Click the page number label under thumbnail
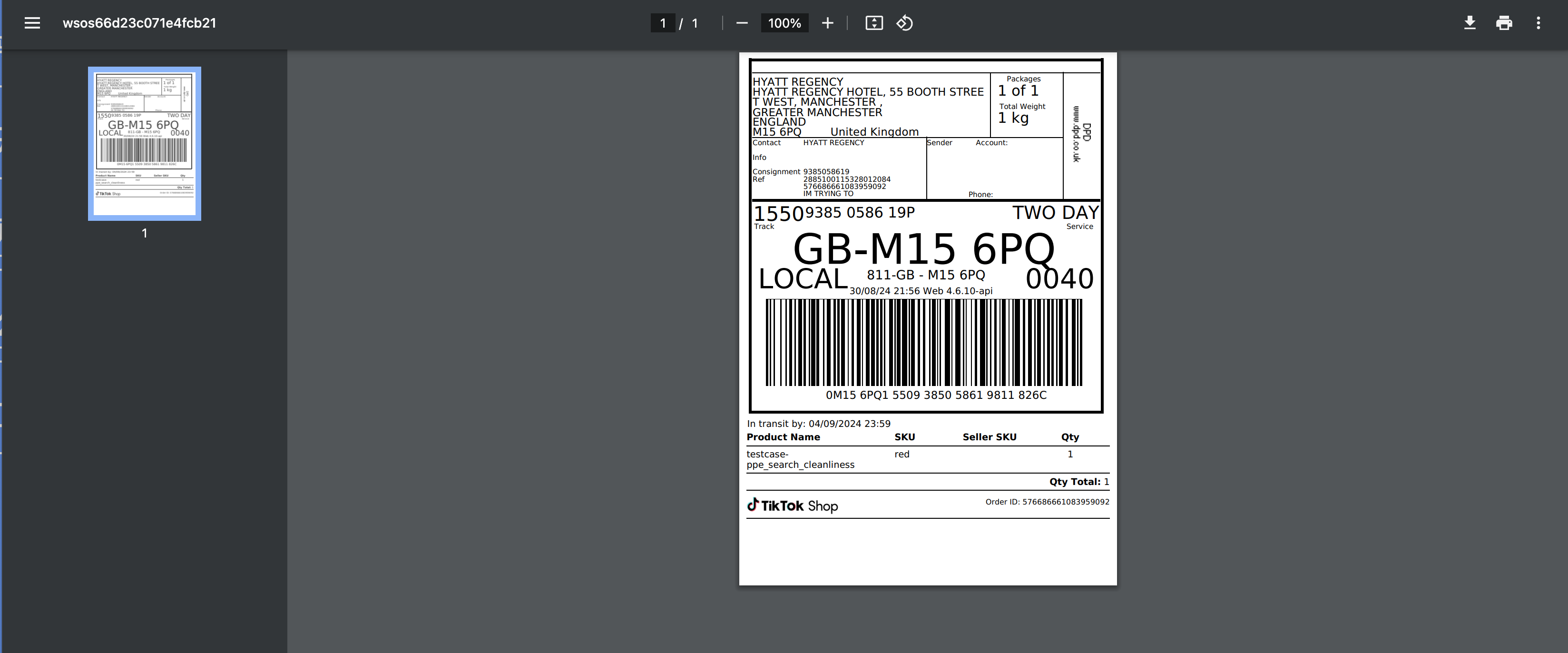Viewport: 1568px width, 653px height. [x=144, y=233]
